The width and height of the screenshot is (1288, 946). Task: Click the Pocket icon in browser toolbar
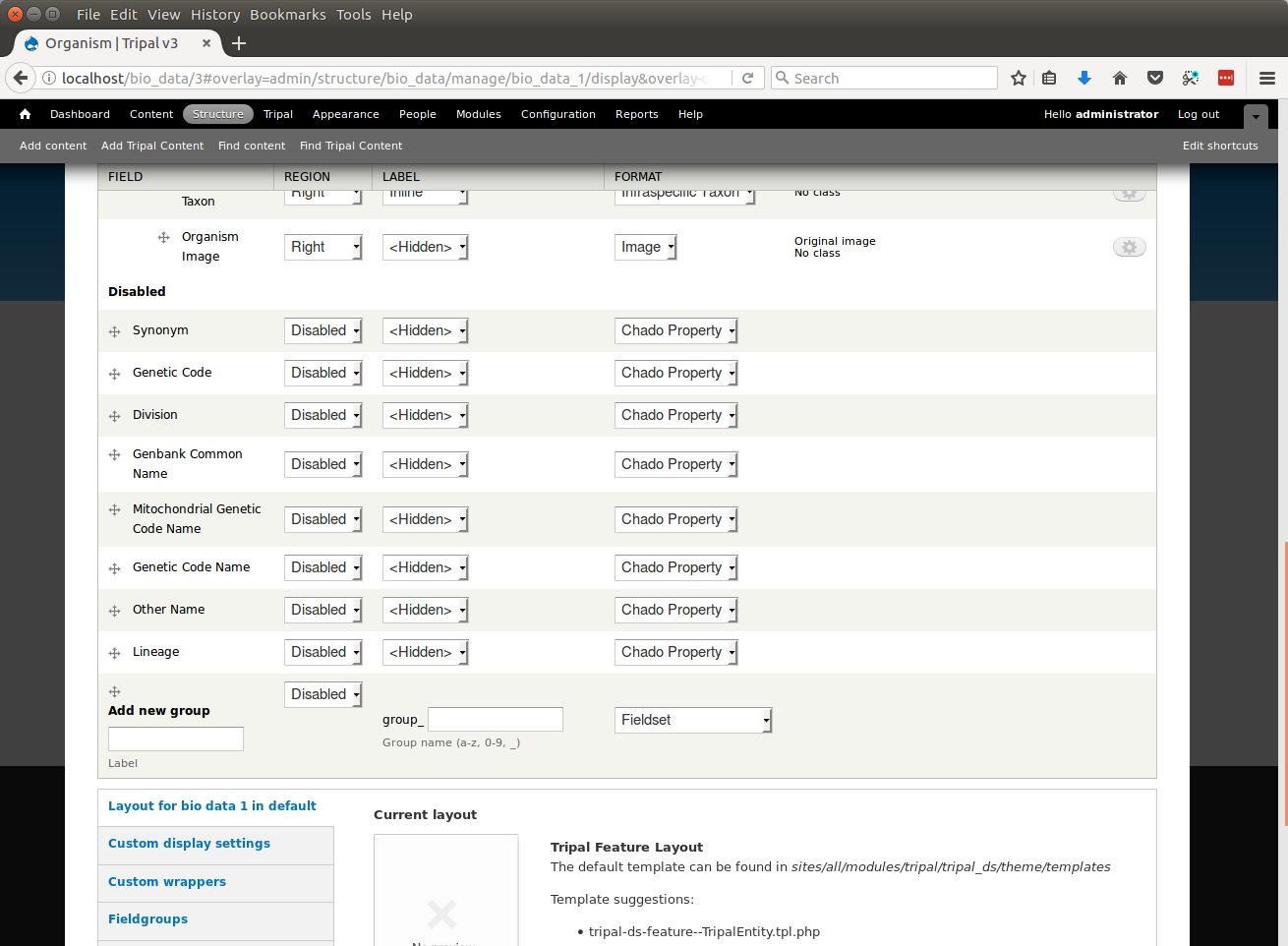[x=1155, y=78]
